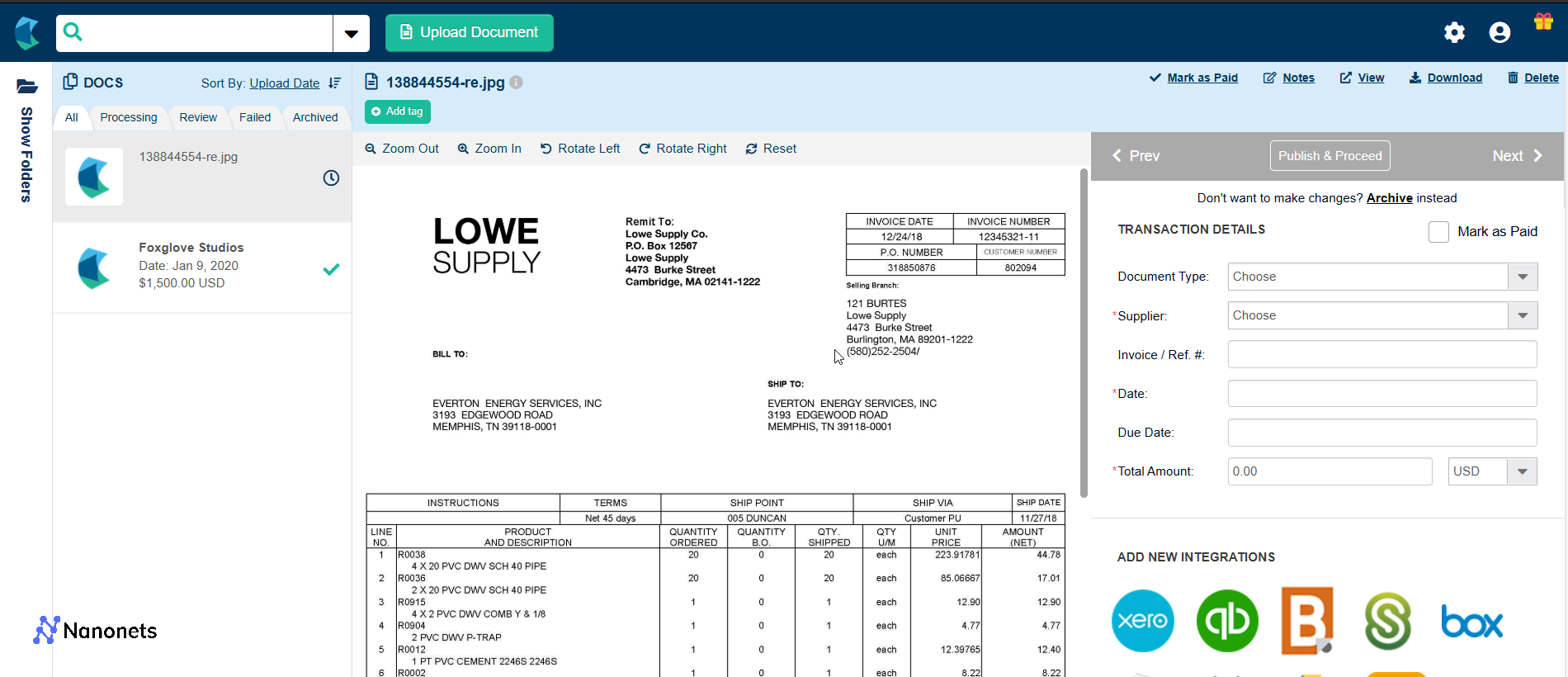Go to Prev document
The height and width of the screenshot is (677, 1568).
[x=1136, y=156]
